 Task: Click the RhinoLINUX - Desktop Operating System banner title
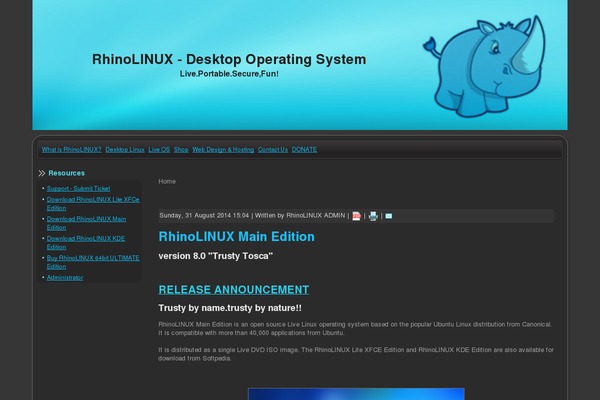(x=229, y=59)
